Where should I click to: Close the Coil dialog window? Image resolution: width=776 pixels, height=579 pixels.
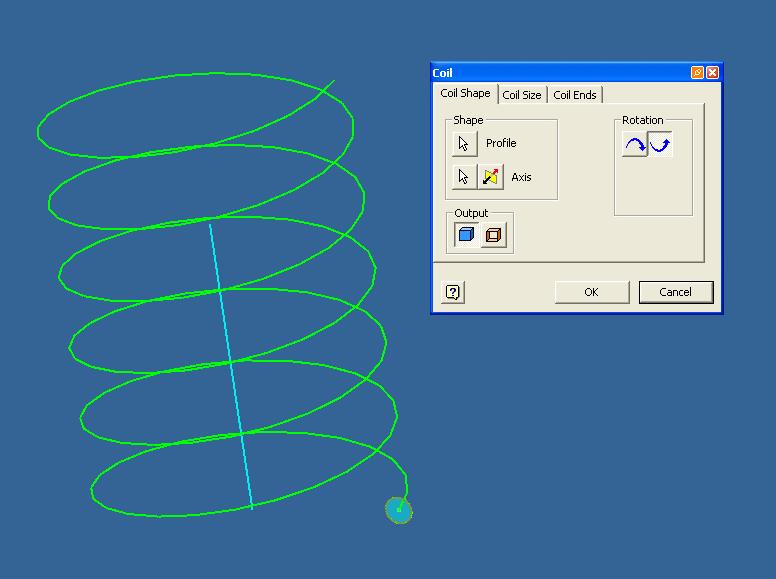[712, 73]
